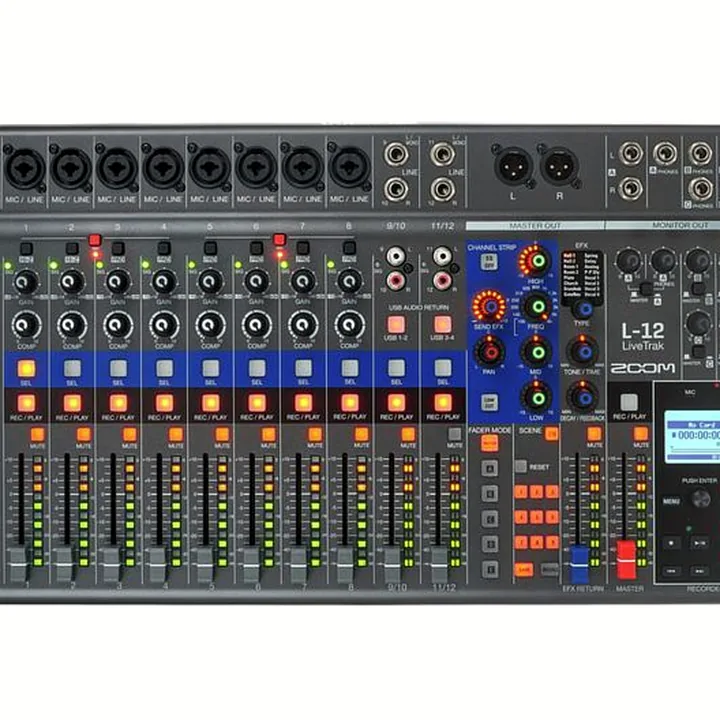Viewport: 720px width, 720px height.
Task: Tap the recorder stop button
Action: click(671, 543)
